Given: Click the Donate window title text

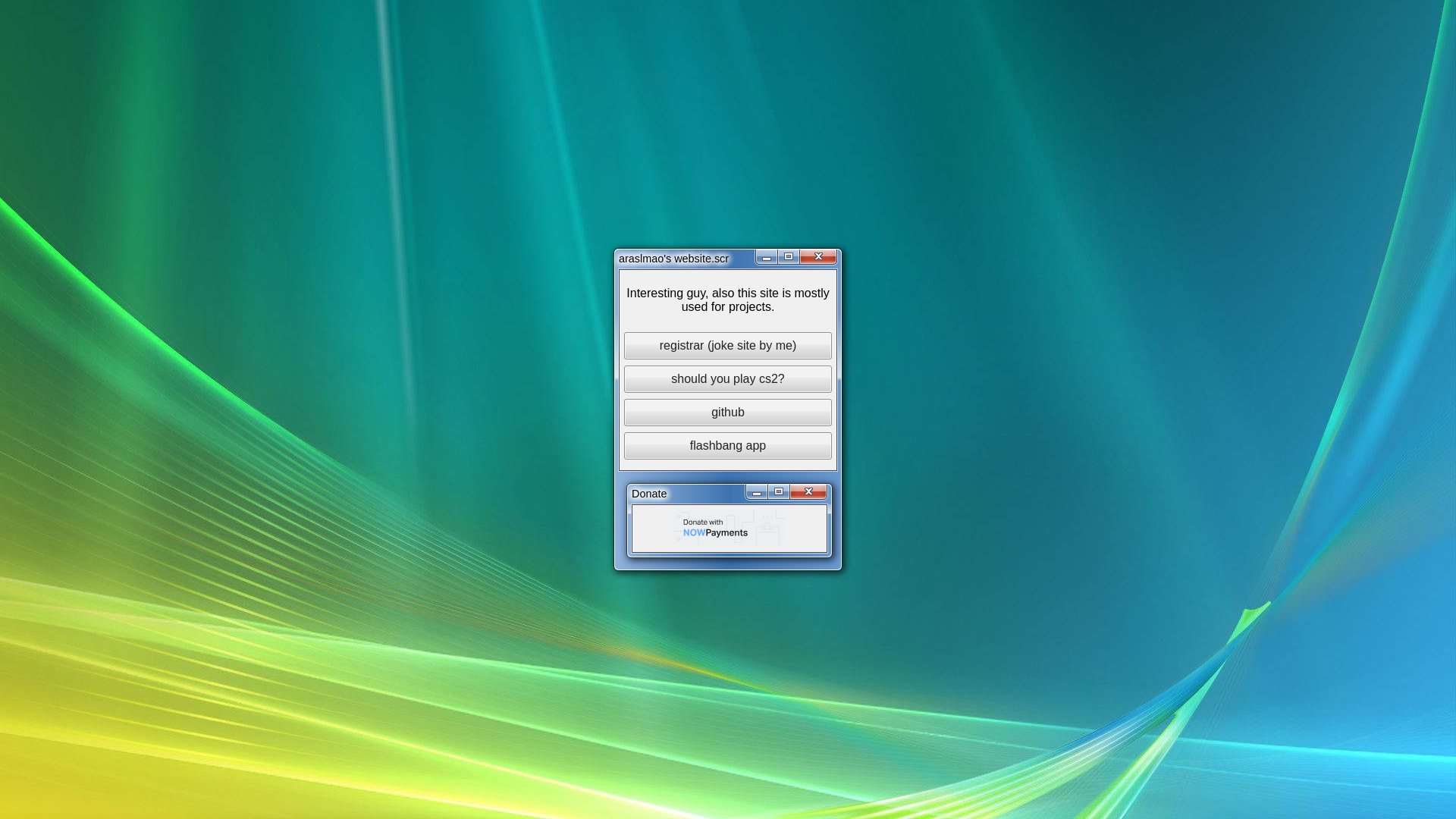Looking at the screenshot, I should 649,494.
